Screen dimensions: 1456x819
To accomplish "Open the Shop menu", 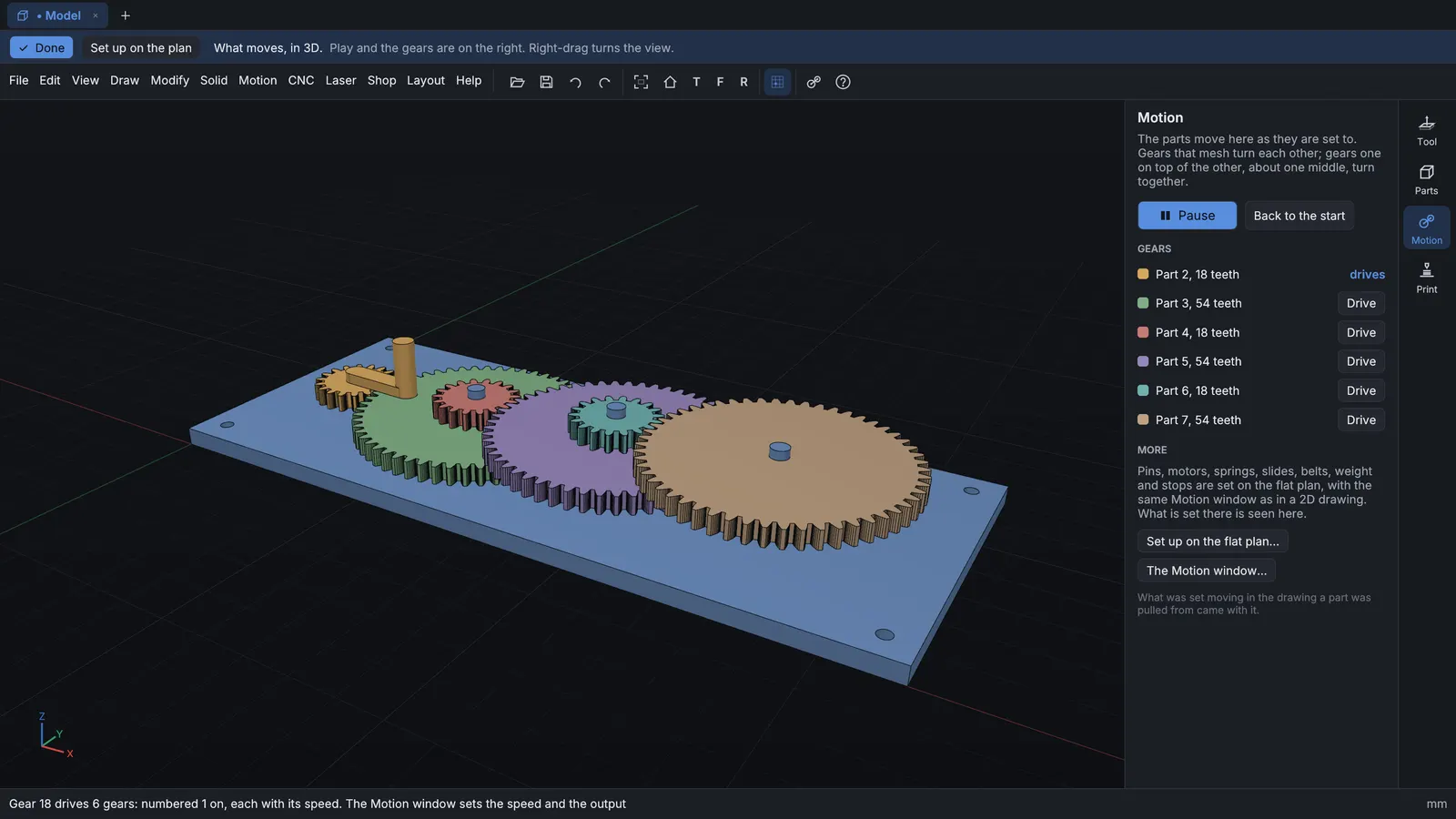I will (382, 80).
